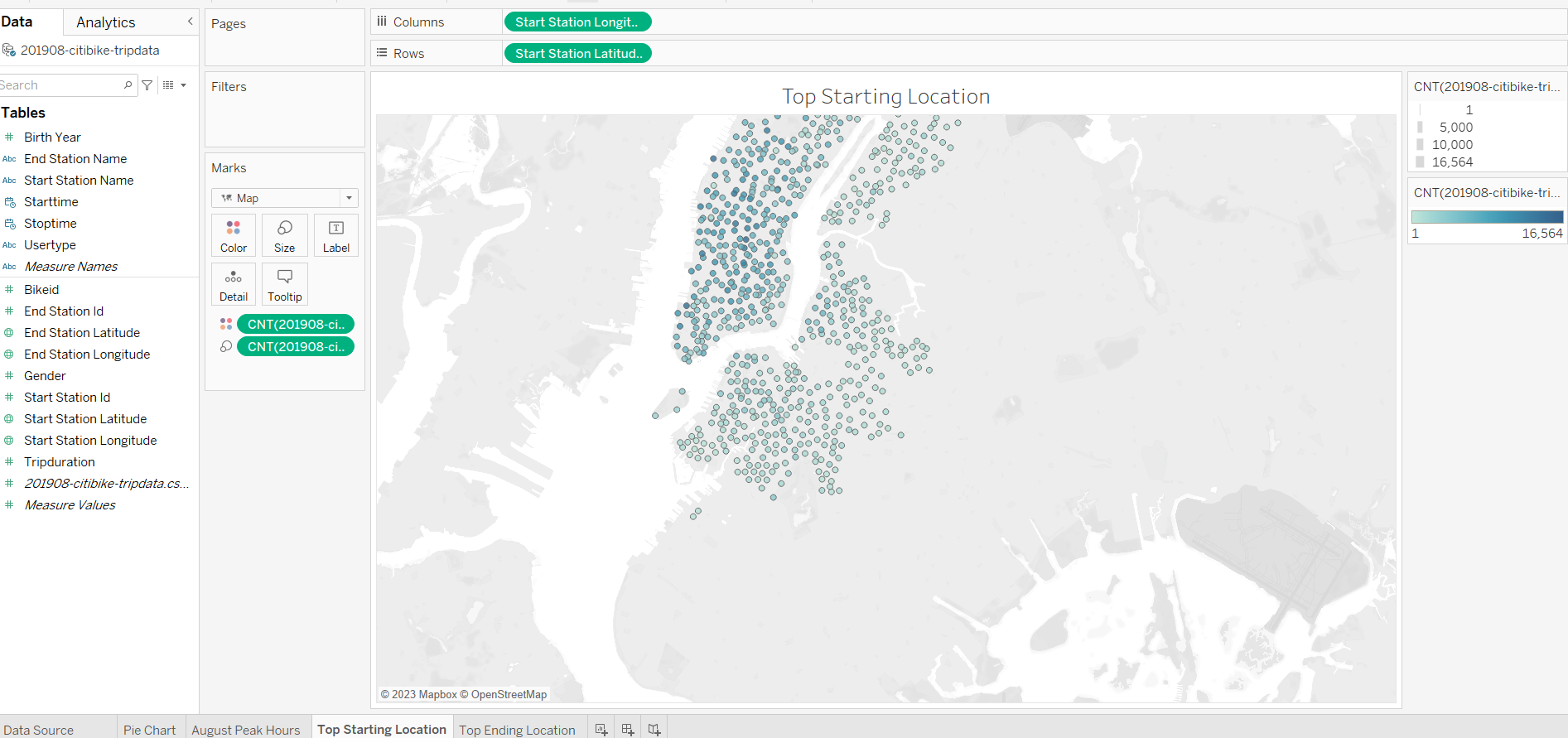
Task: Select the End Station Longitude field
Action: (87, 355)
